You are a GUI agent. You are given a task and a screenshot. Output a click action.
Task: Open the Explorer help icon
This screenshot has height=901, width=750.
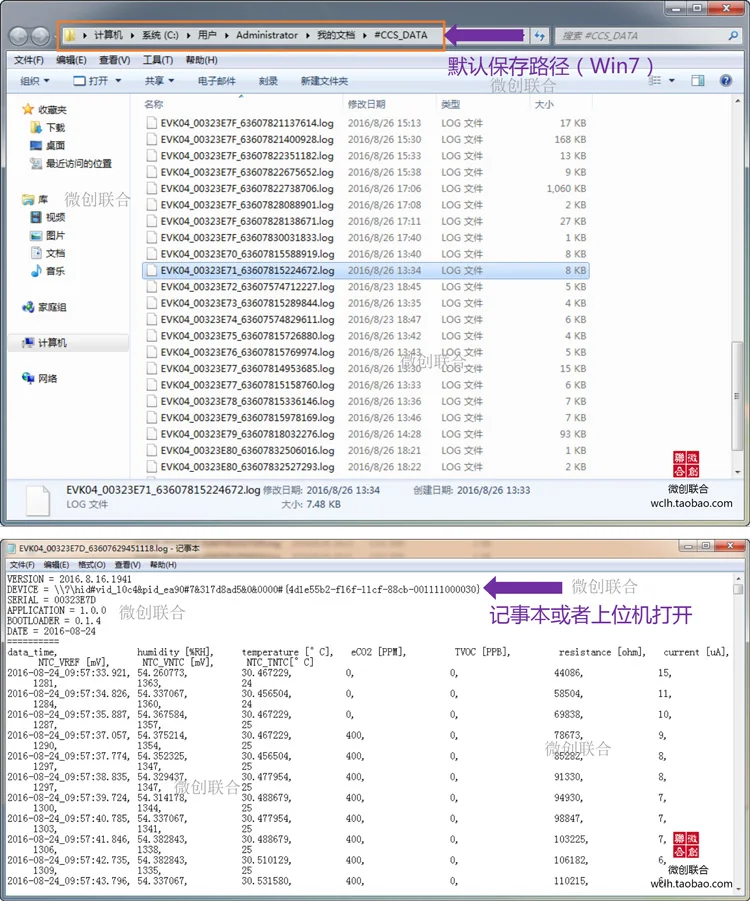726,80
